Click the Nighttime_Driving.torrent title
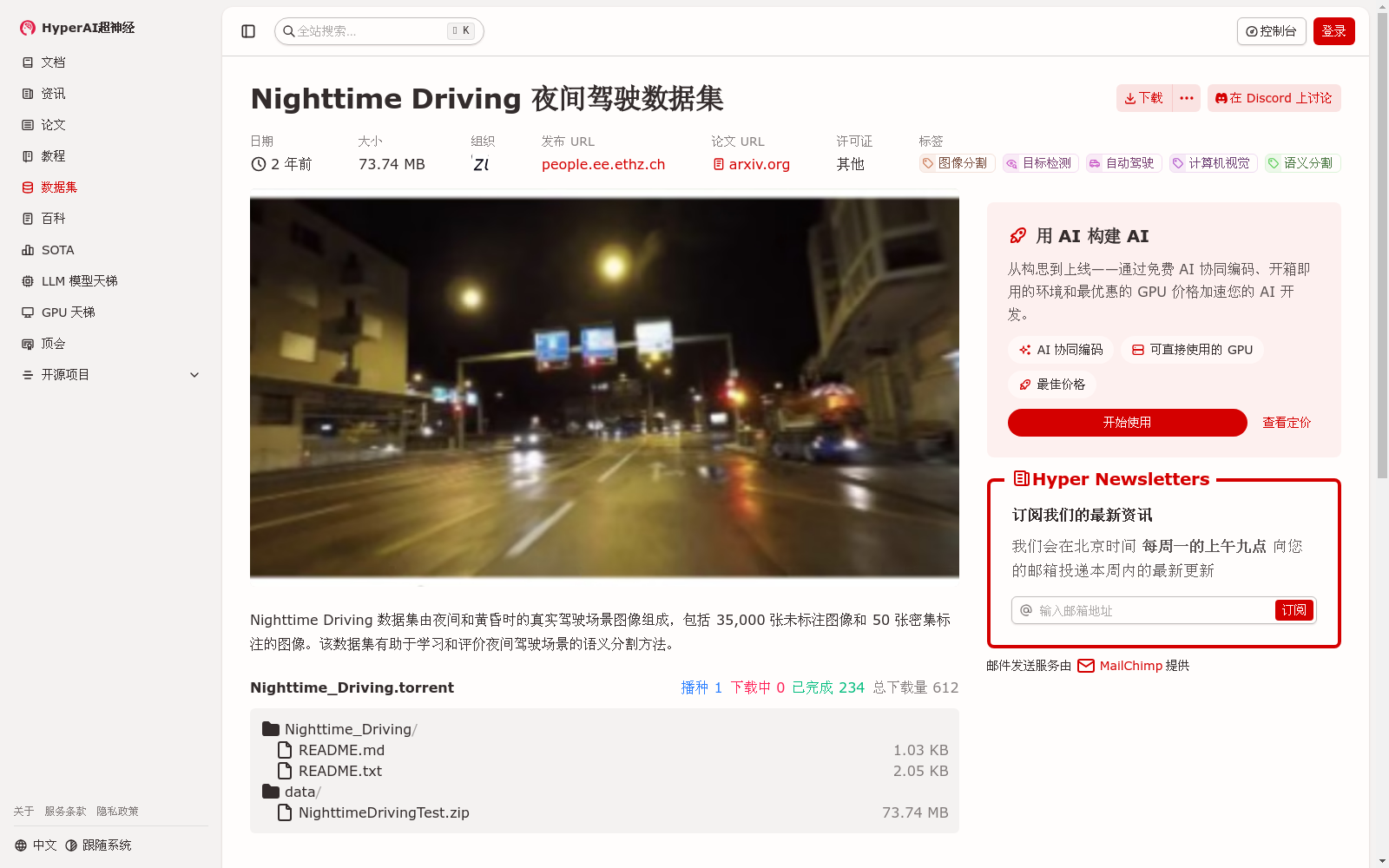 click(x=352, y=687)
